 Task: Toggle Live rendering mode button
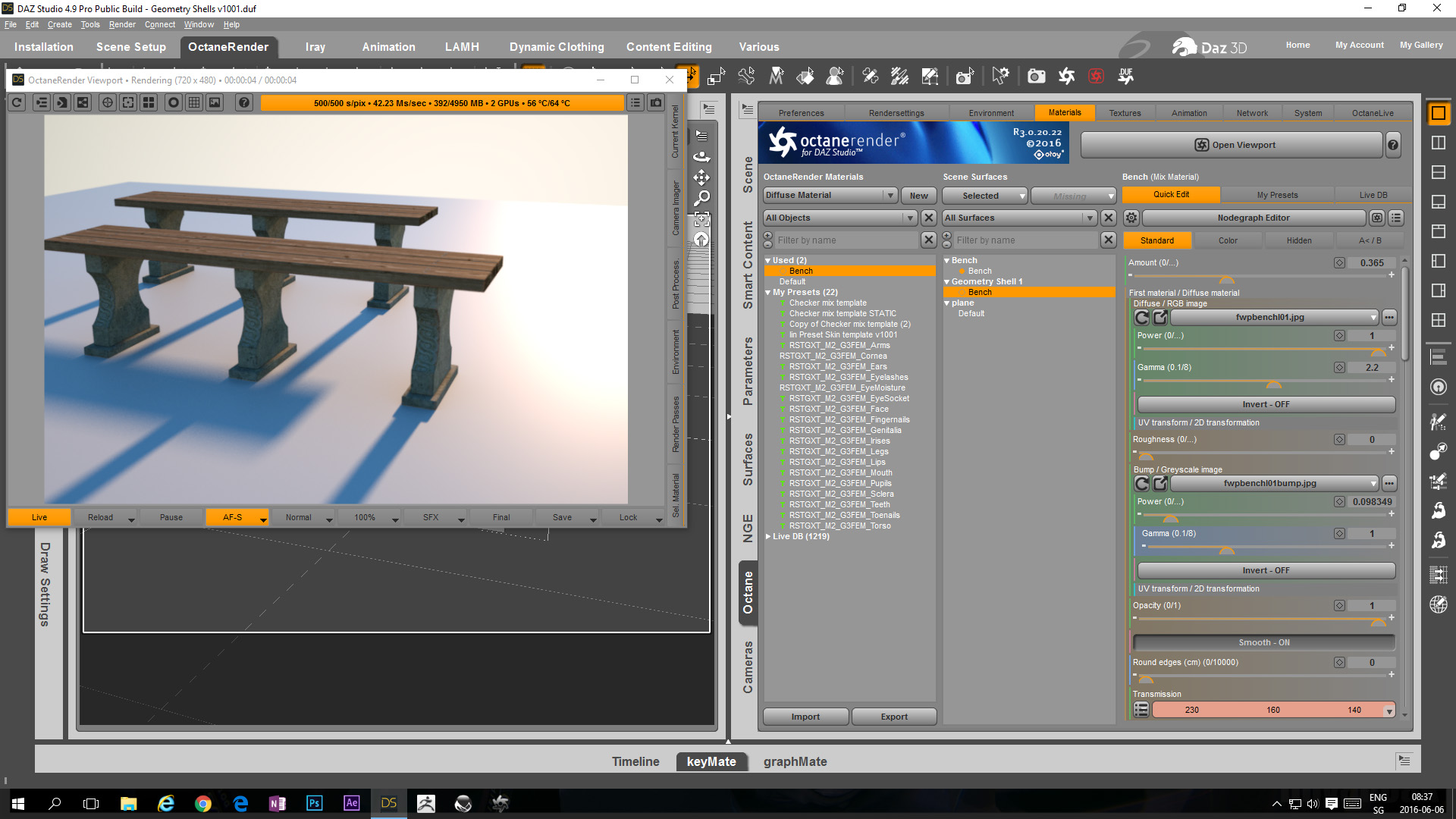click(39, 517)
